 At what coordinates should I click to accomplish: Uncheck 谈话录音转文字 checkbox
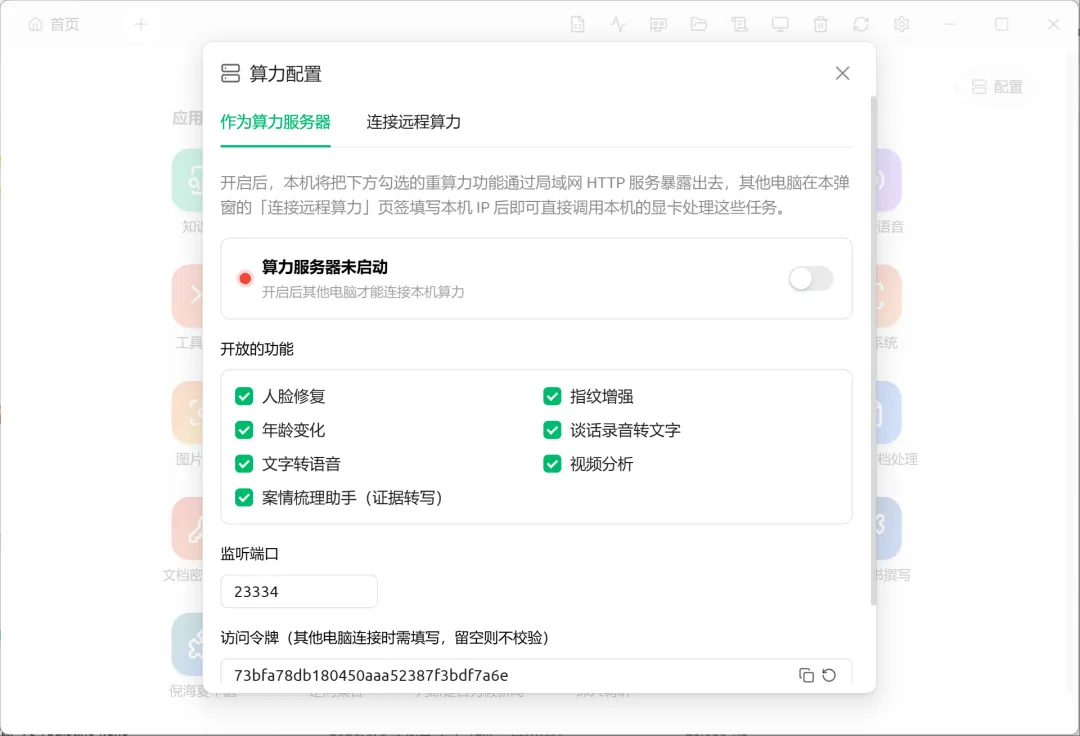tap(552, 430)
